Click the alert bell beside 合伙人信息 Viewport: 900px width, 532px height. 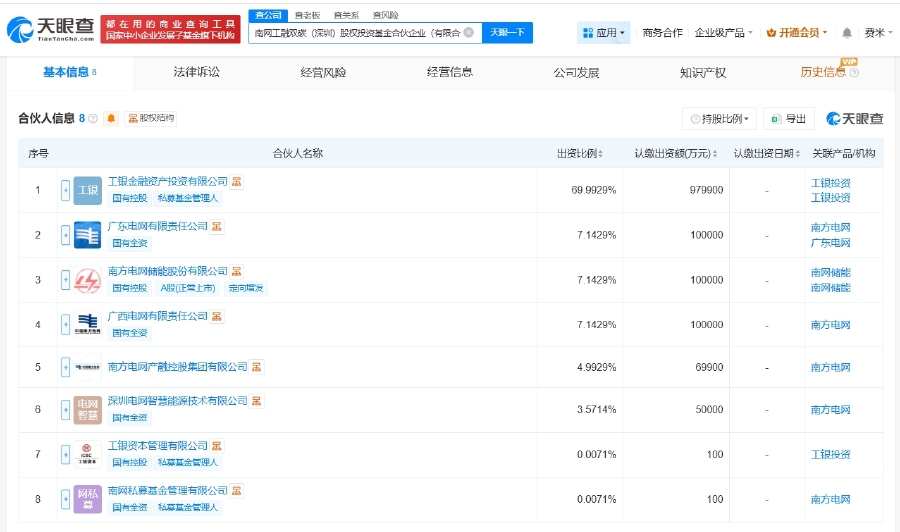[x=111, y=119]
